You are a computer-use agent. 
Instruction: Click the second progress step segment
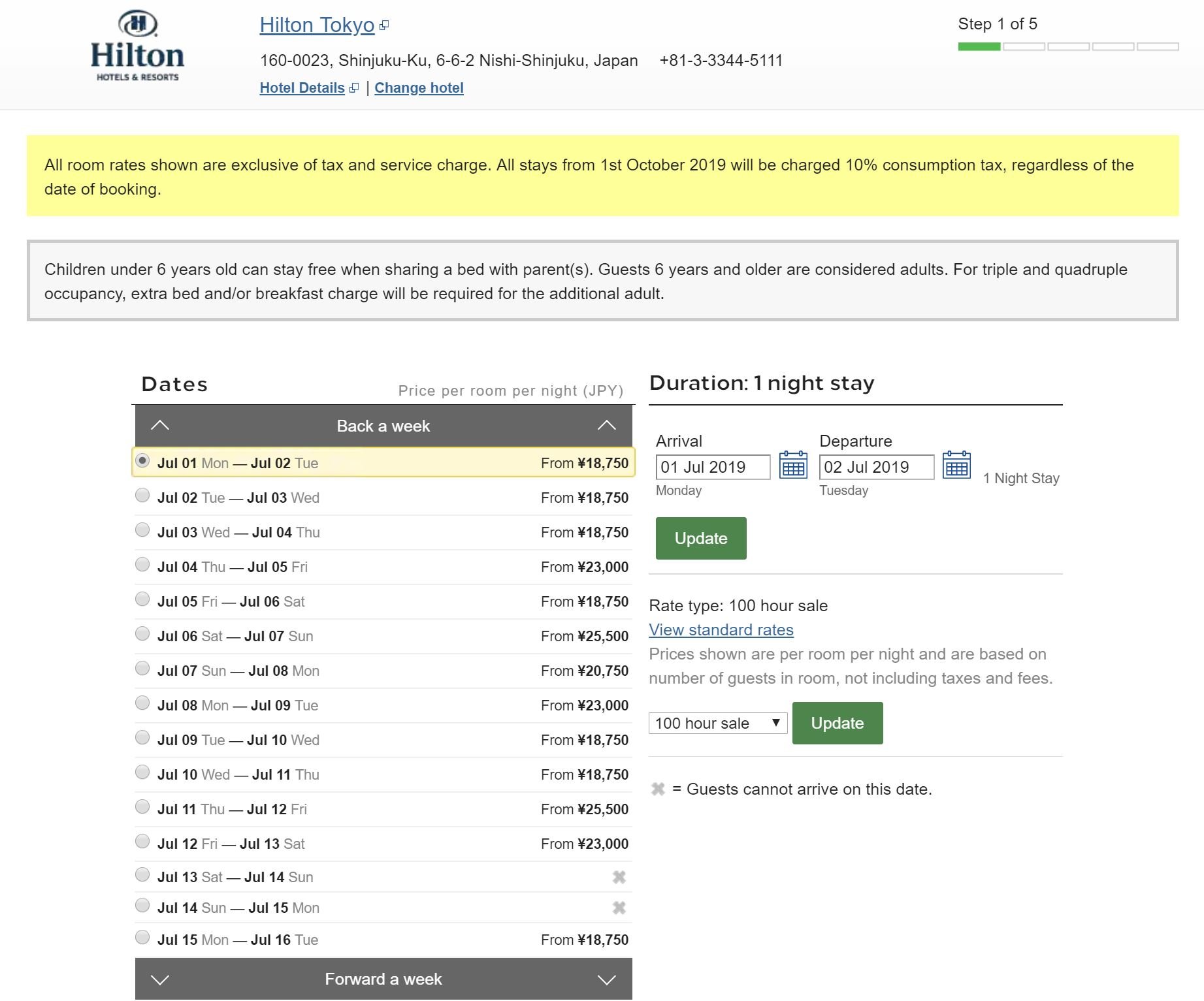point(1024,46)
